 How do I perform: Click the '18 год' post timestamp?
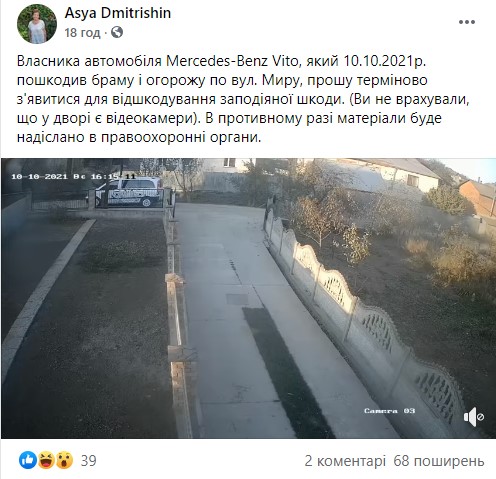point(82,33)
